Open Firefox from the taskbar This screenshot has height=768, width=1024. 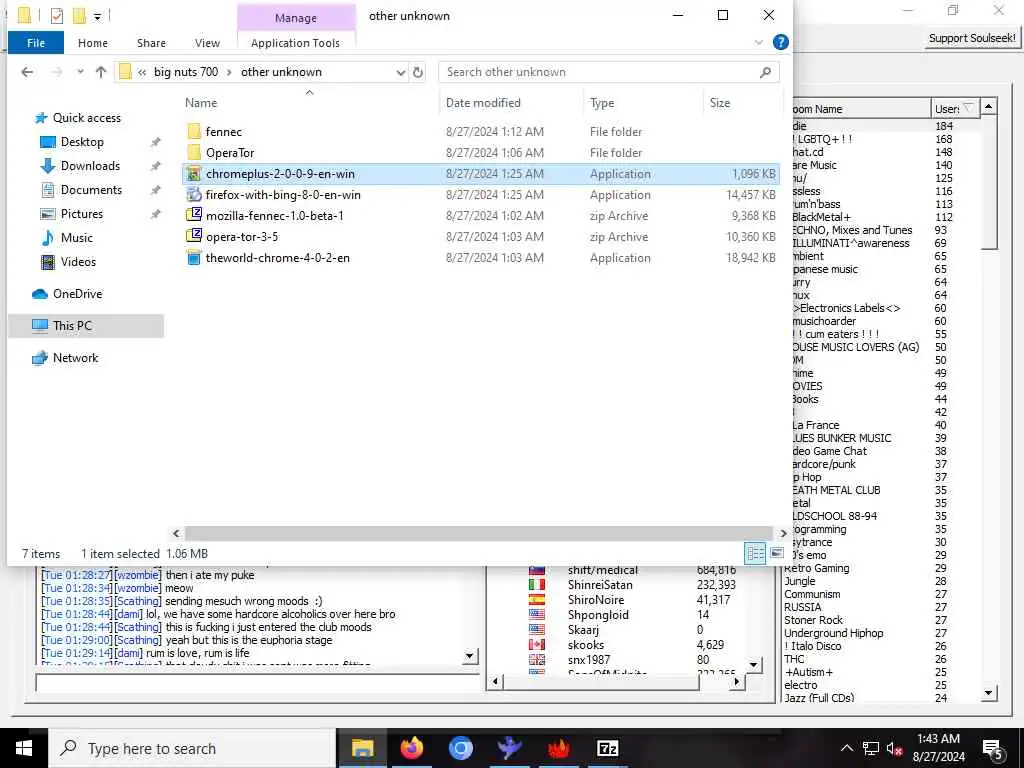[411, 748]
